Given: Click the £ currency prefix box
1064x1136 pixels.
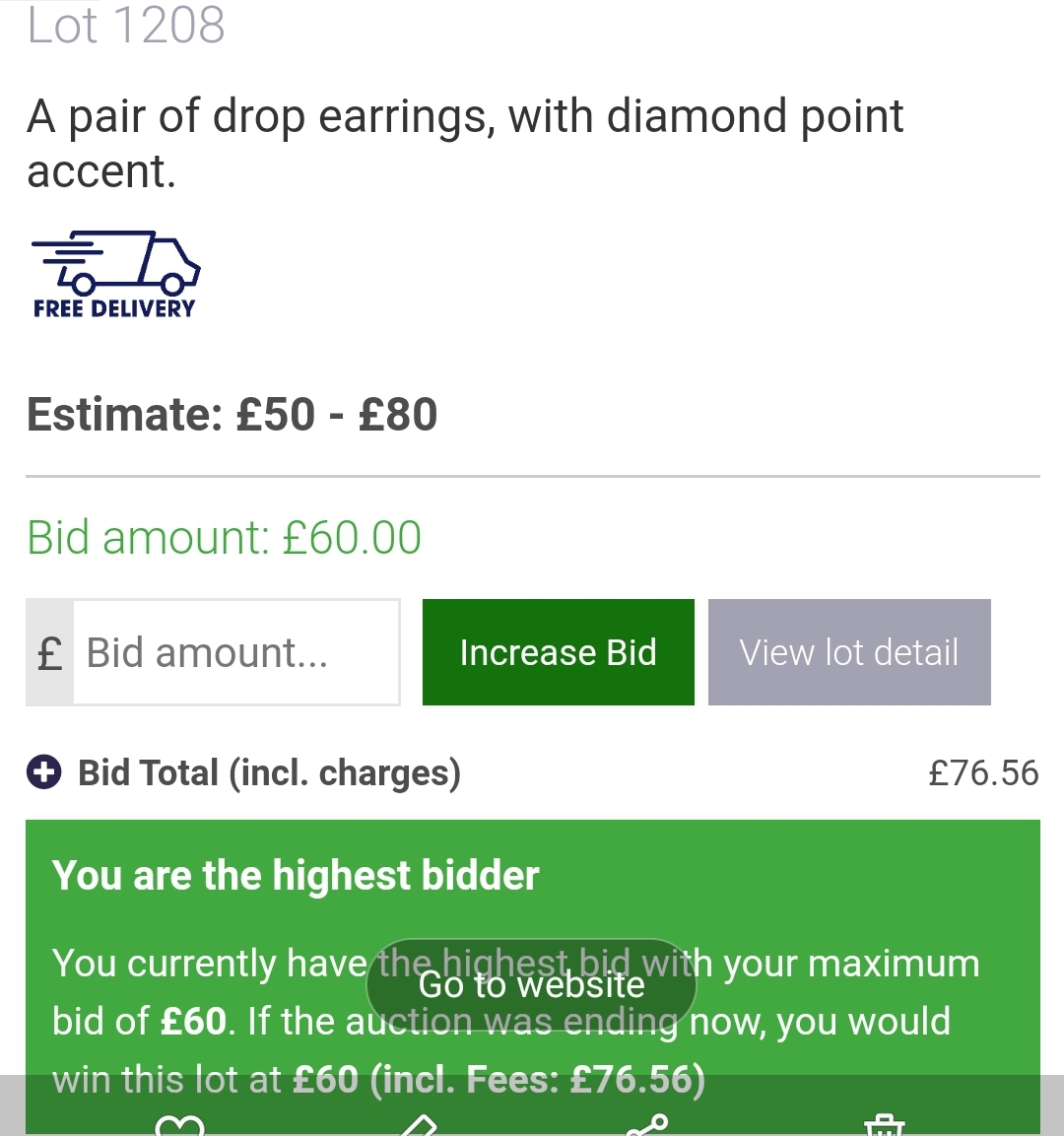Looking at the screenshot, I should (x=49, y=652).
